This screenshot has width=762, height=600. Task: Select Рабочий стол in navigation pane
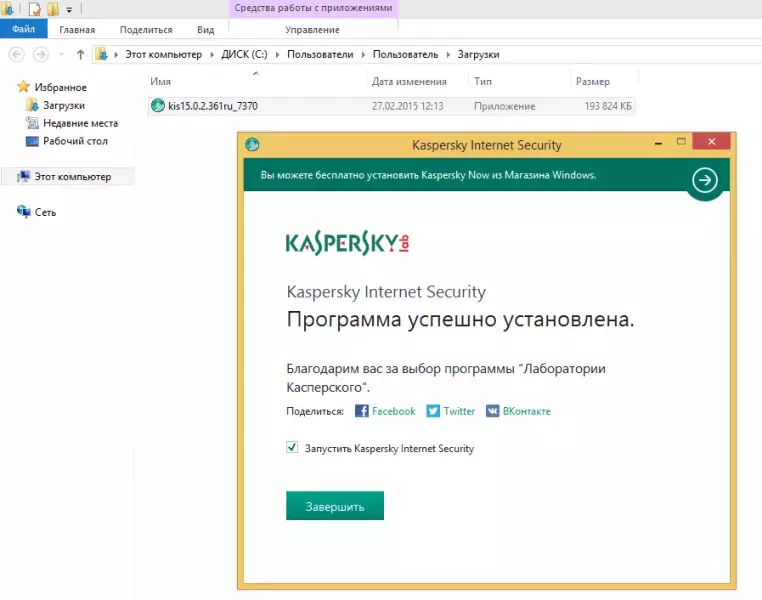(x=75, y=141)
